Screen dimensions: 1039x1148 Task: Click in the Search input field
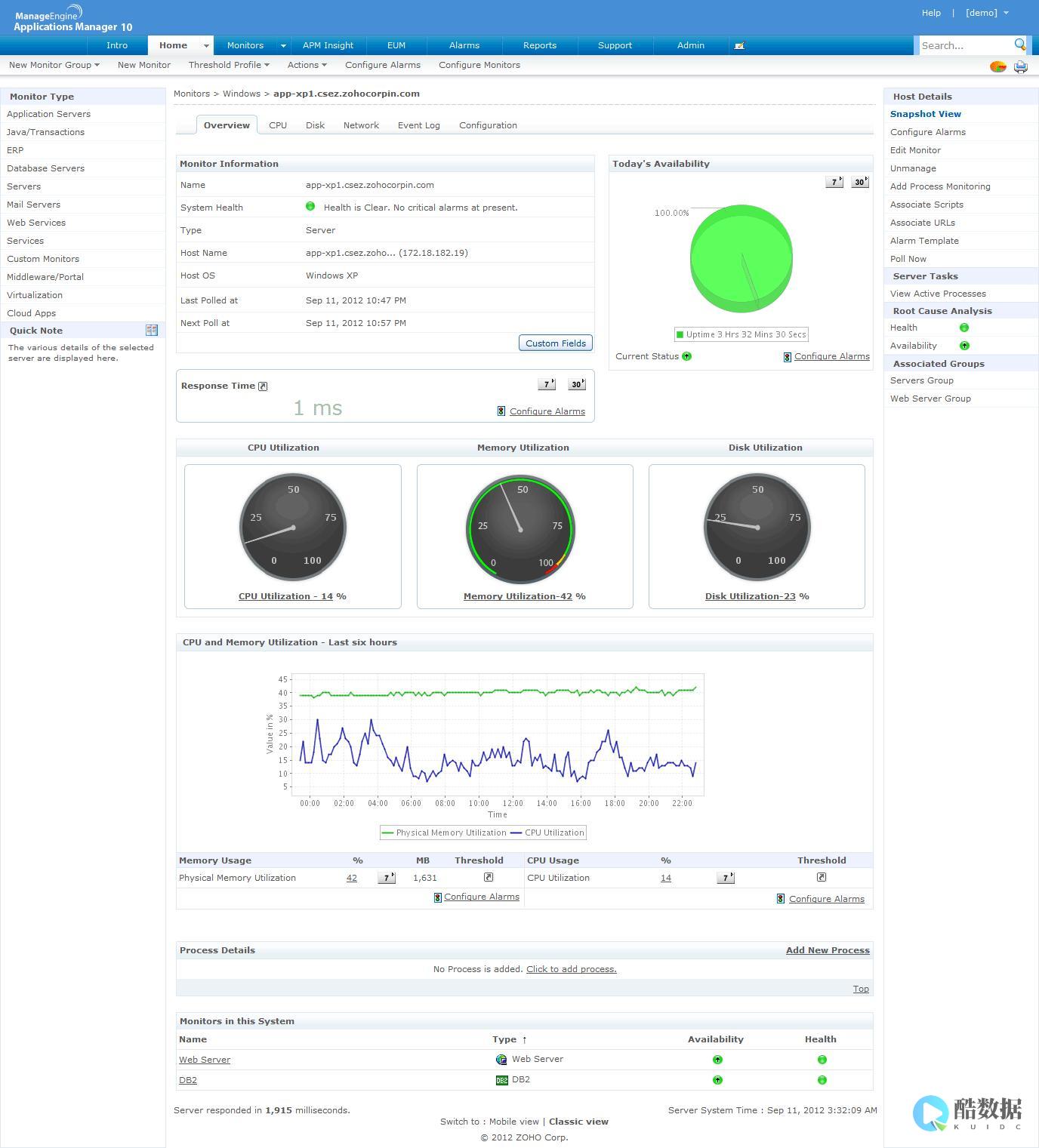click(965, 45)
